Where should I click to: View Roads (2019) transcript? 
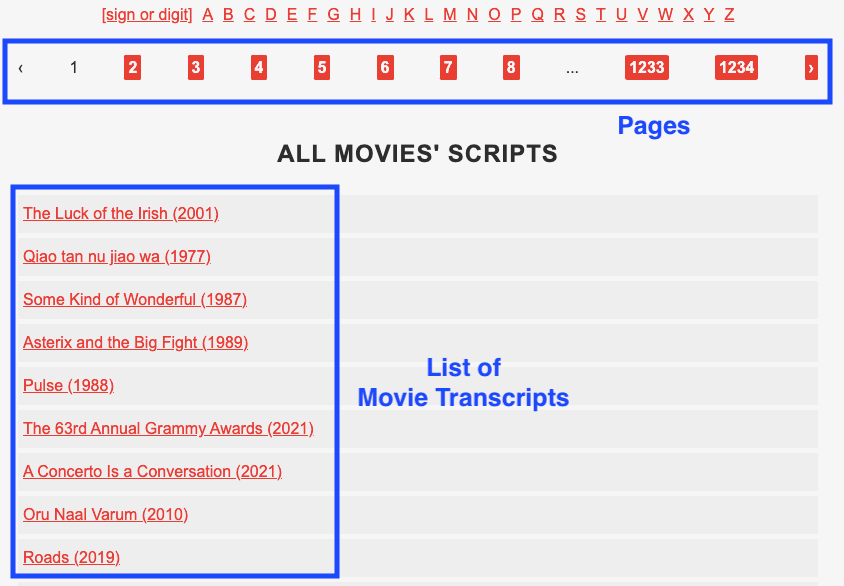pyautogui.click(x=71, y=557)
